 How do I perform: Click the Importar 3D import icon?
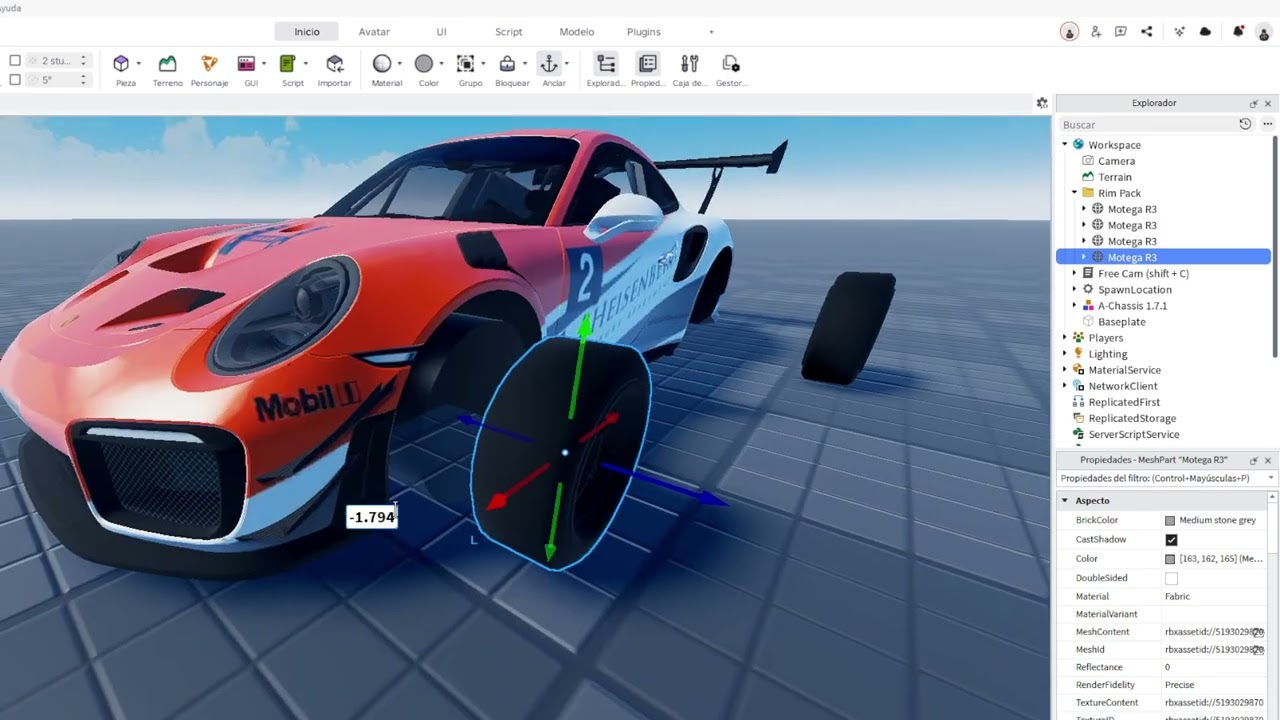(335, 64)
